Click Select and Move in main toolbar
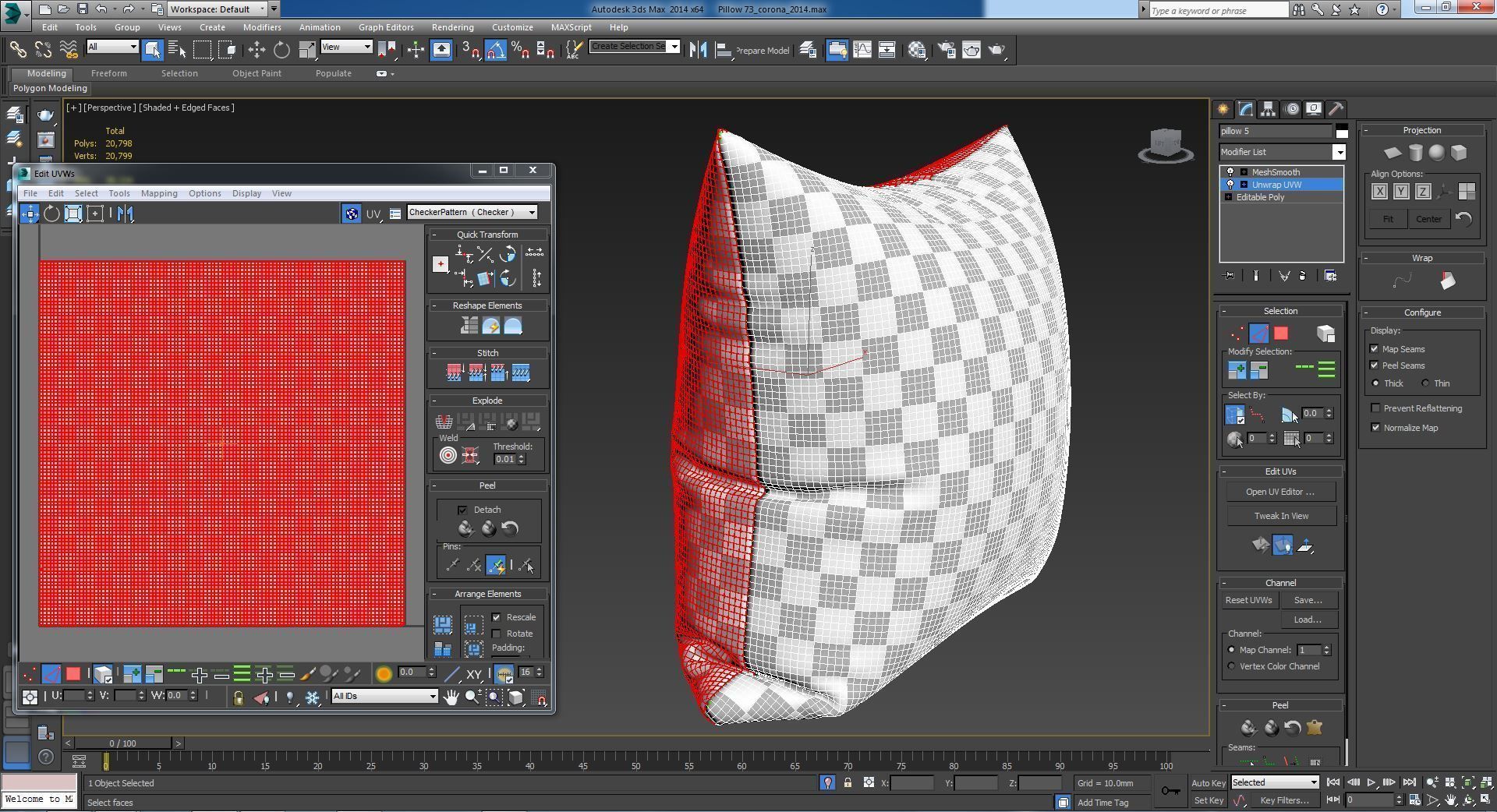The image size is (1497, 812). coord(257,50)
